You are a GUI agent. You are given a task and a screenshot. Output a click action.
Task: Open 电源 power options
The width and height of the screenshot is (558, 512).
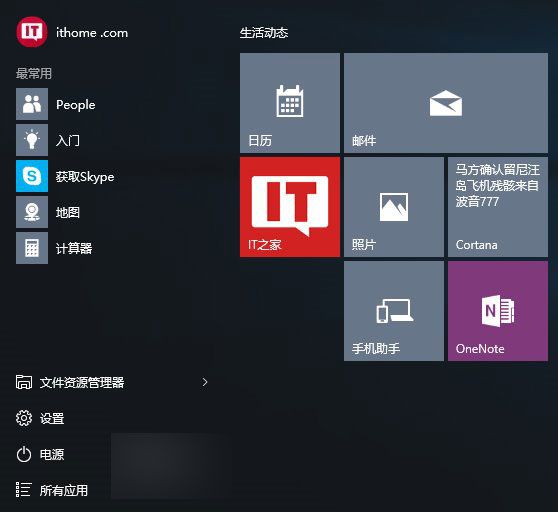click(x=52, y=455)
